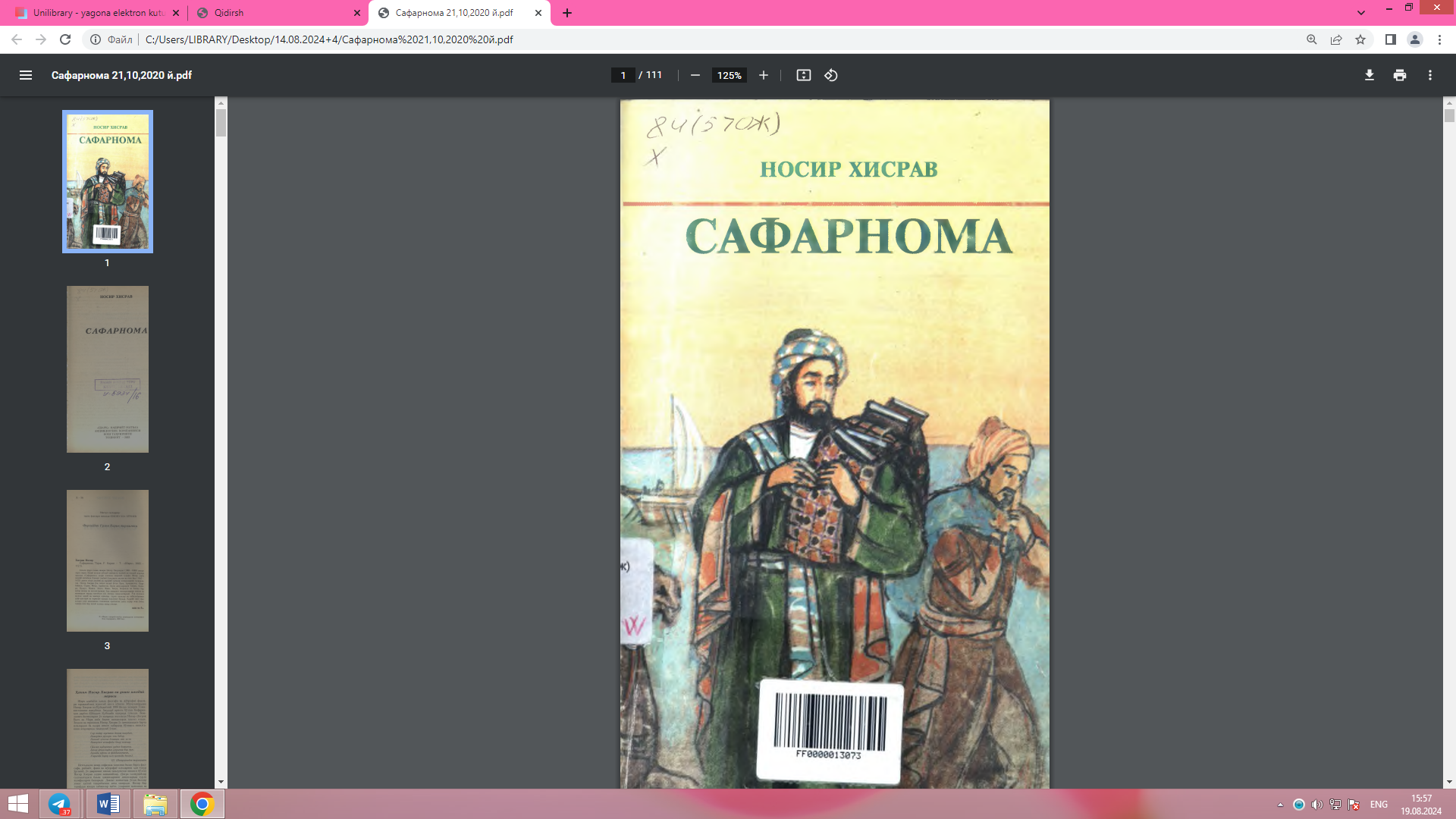Open Telegram from the taskbar
Image resolution: width=1456 pixels, height=819 pixels.
(60, 804)
